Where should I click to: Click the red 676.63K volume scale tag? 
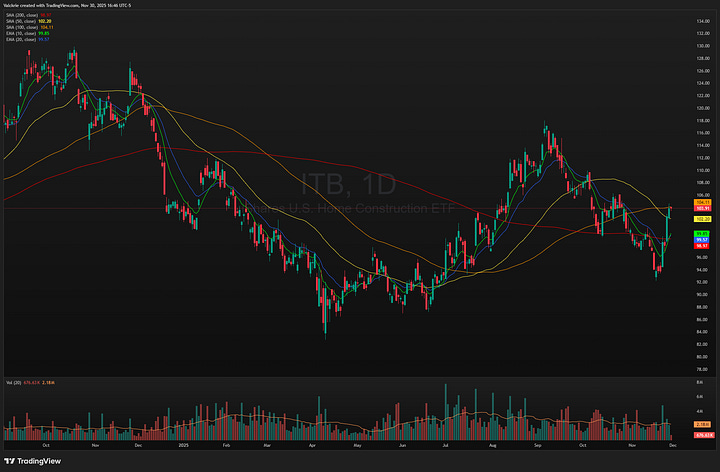point(704,434)
